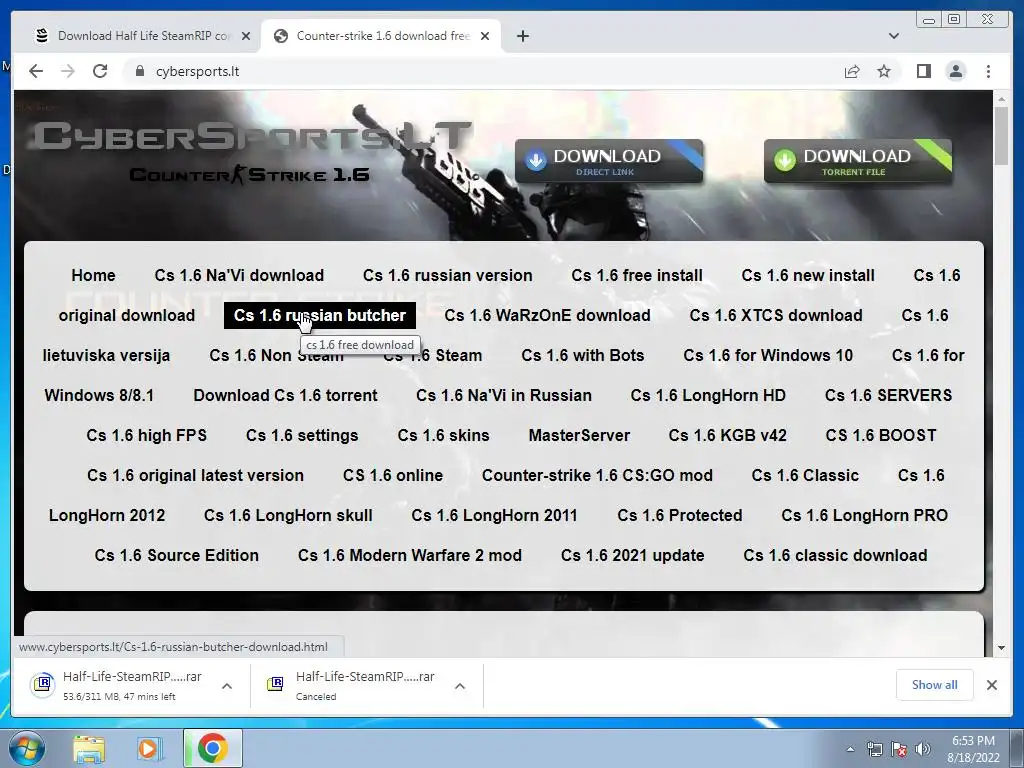Go back to the previous page
Image resolution: width=1024 pixels, height=768 pixels.
(36, 71)
